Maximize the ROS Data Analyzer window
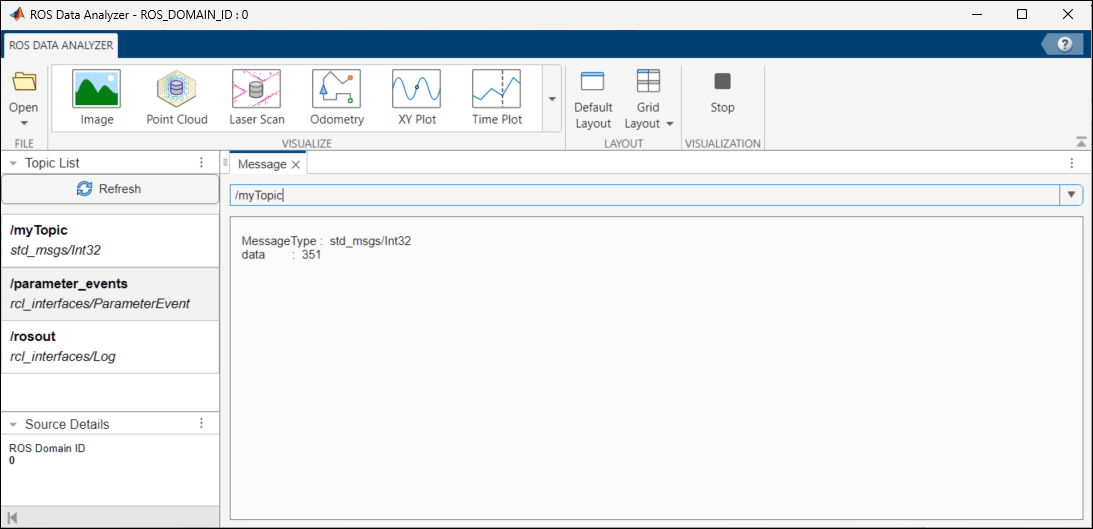 (1022, 14)
